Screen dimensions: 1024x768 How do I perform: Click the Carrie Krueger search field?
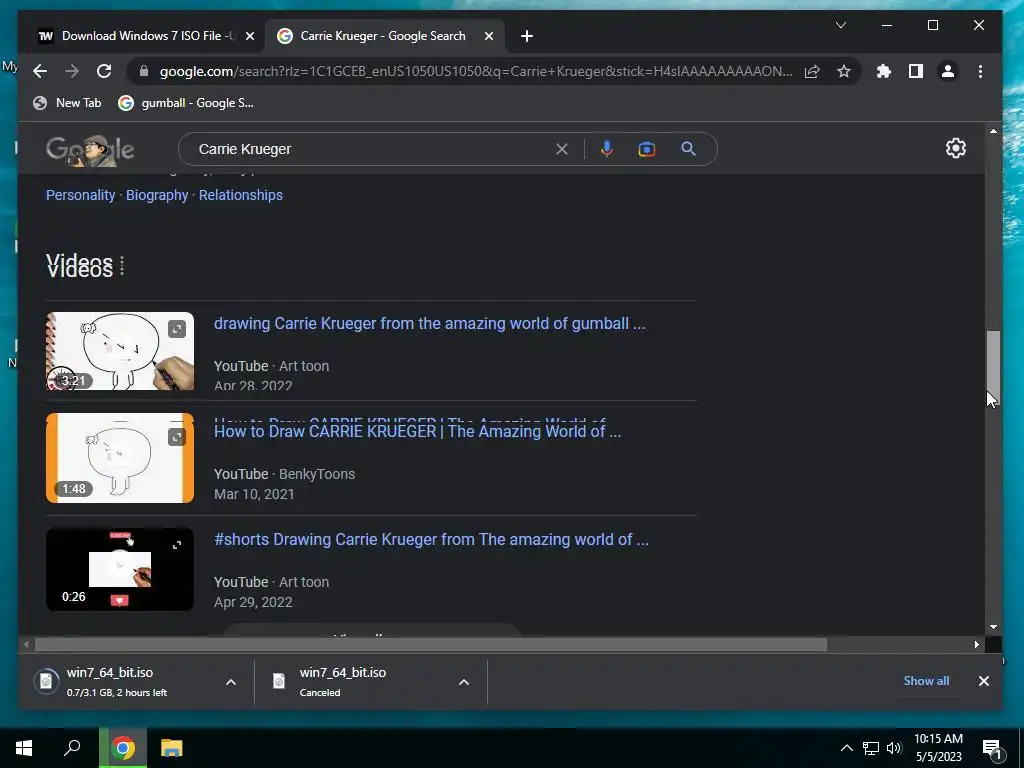[372, 149]
